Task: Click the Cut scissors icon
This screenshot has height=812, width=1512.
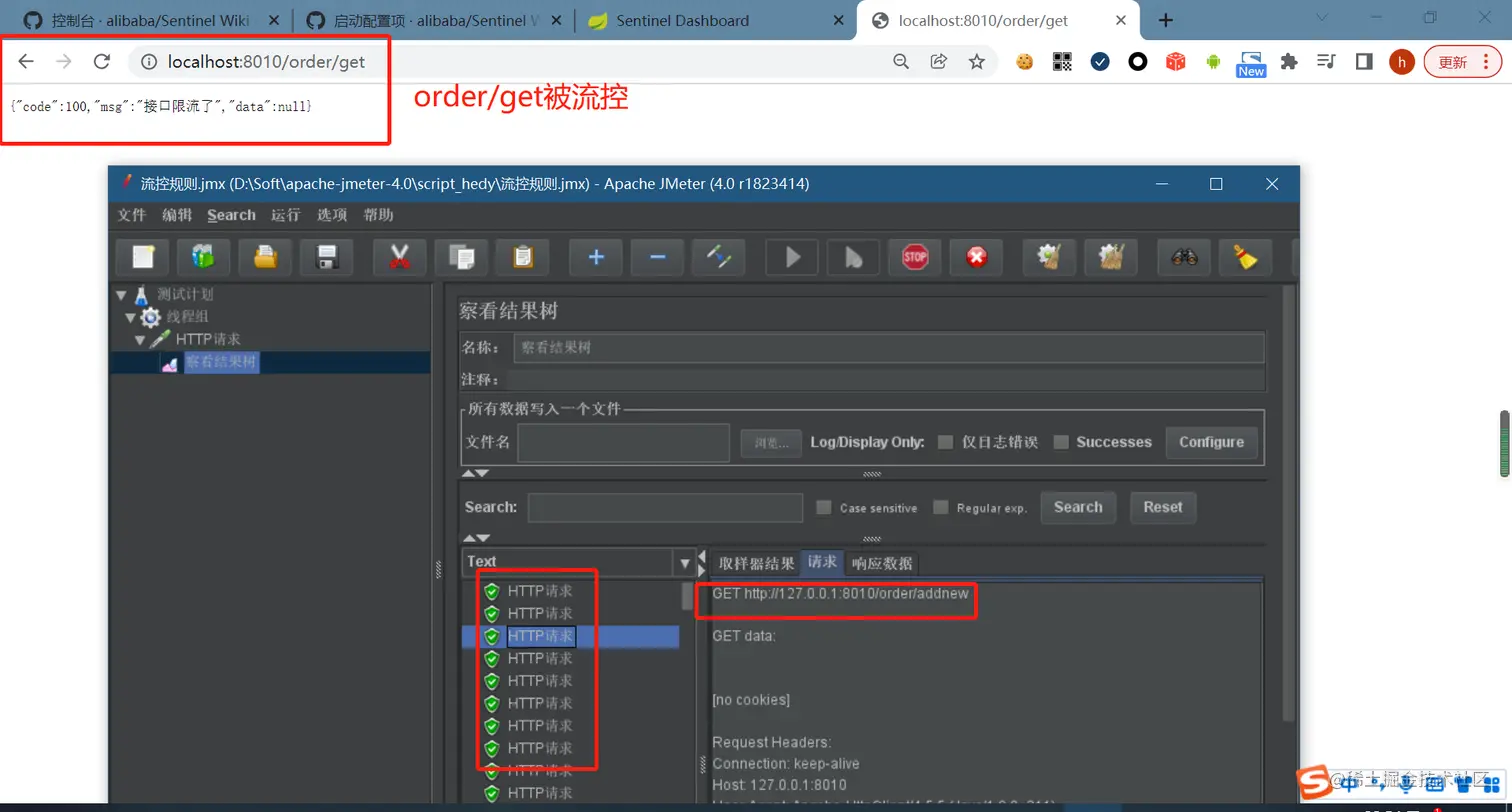Action: 399,257
